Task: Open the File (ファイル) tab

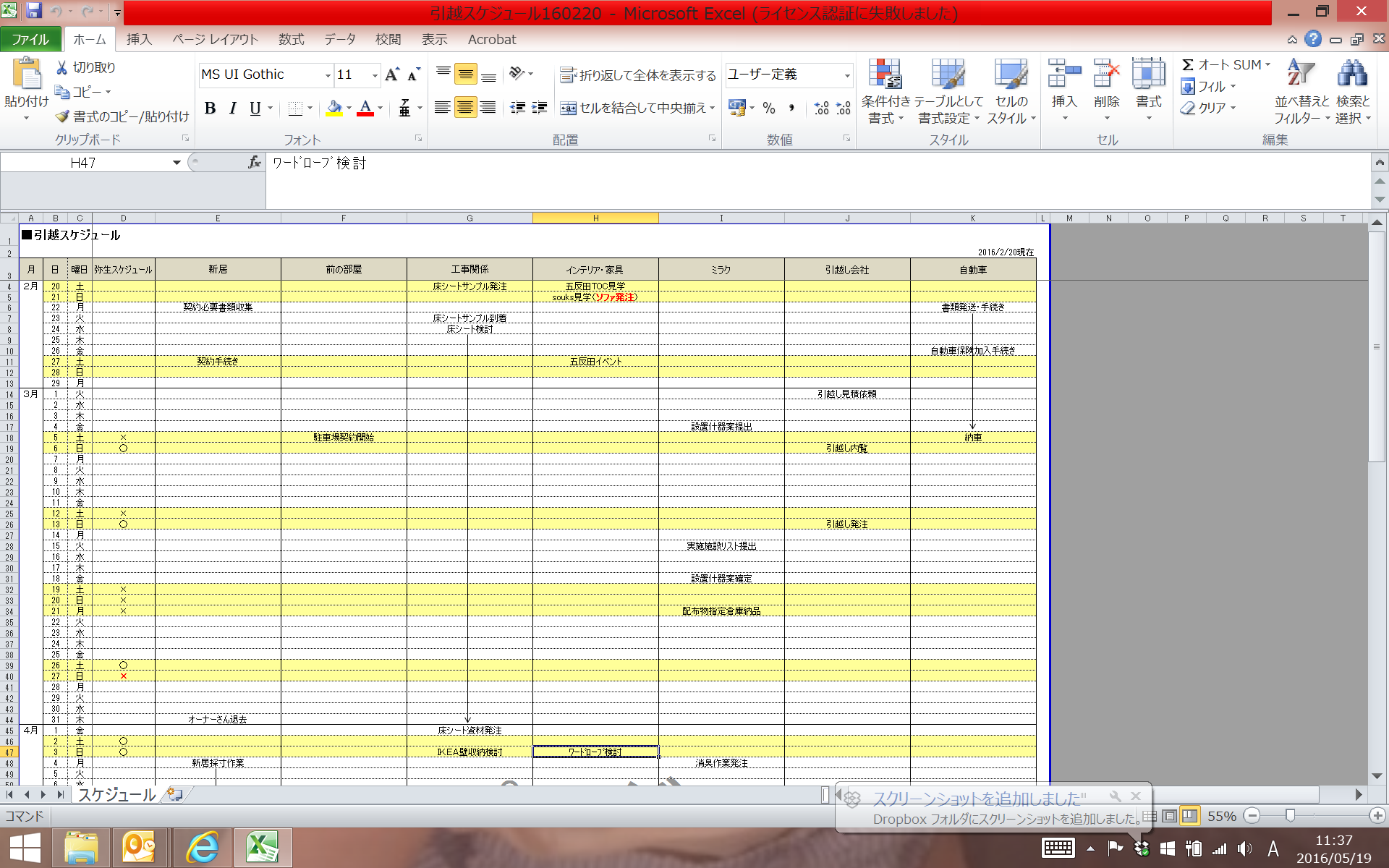Action: [30, 39]
